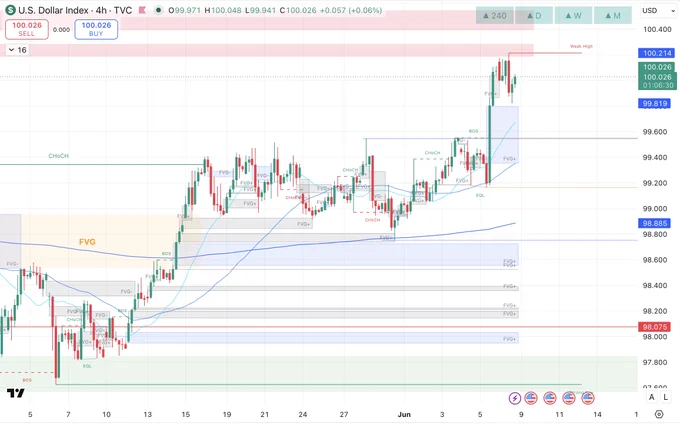
Task: Click the TradingView logo at the chart's bottom left
Action: (16, 393)
